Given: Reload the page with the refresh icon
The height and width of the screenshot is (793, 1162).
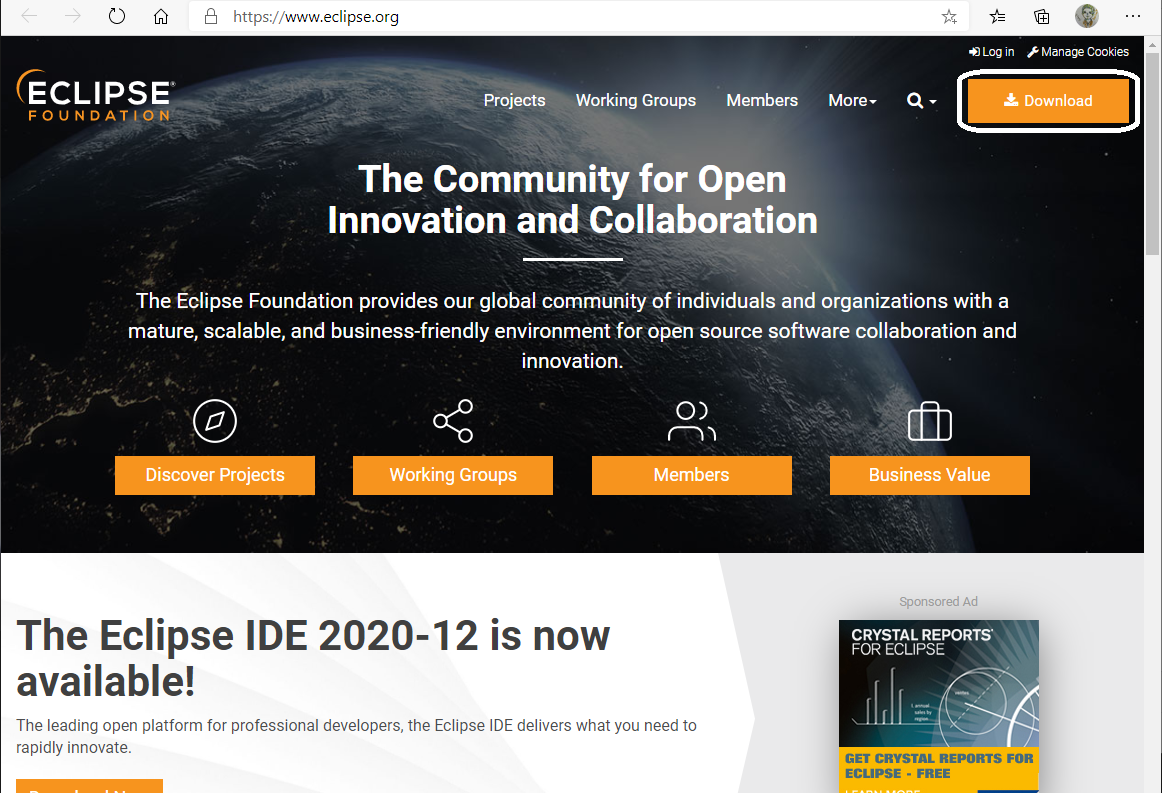Looking at the screenshot, I should (x=116, y=16).
